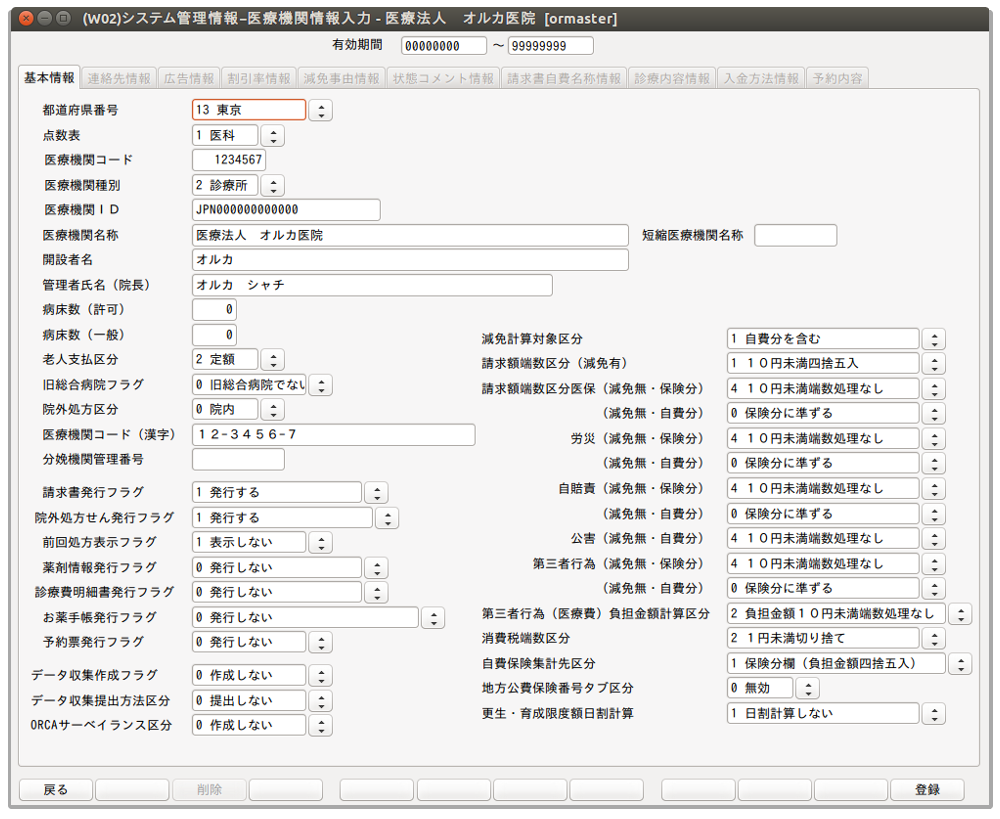Go to the 減免事由情報 tab
Image resolution: width=1000 pixels, height=819 pixels.
[x=341, y=78]
